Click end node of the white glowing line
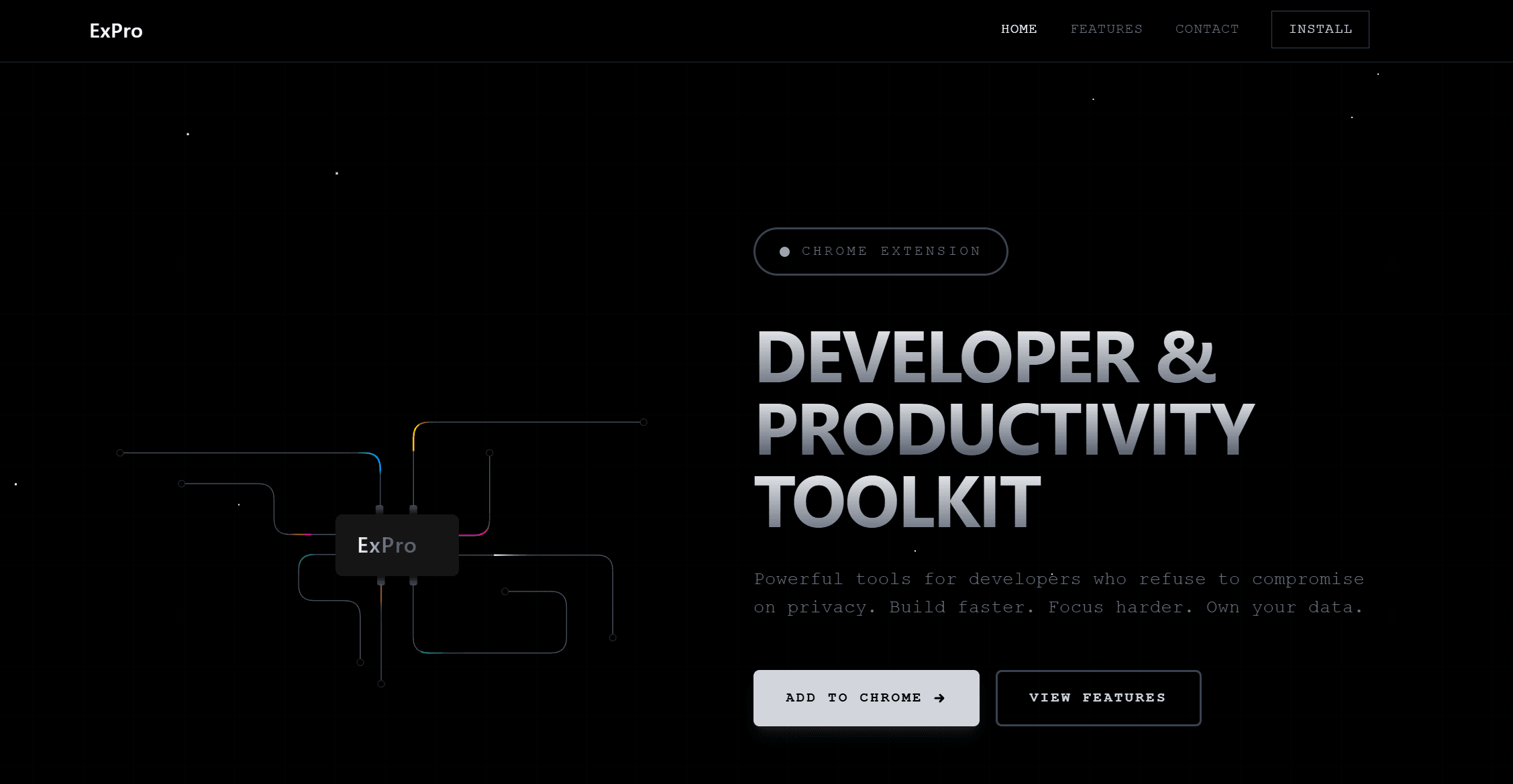 612,637
